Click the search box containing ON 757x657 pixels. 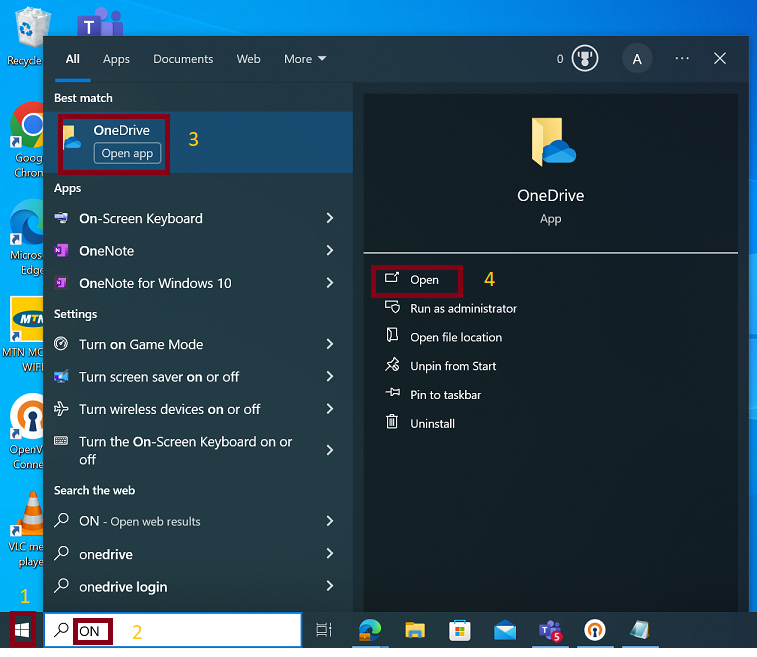pyautogui.click(x=173, y=630)
